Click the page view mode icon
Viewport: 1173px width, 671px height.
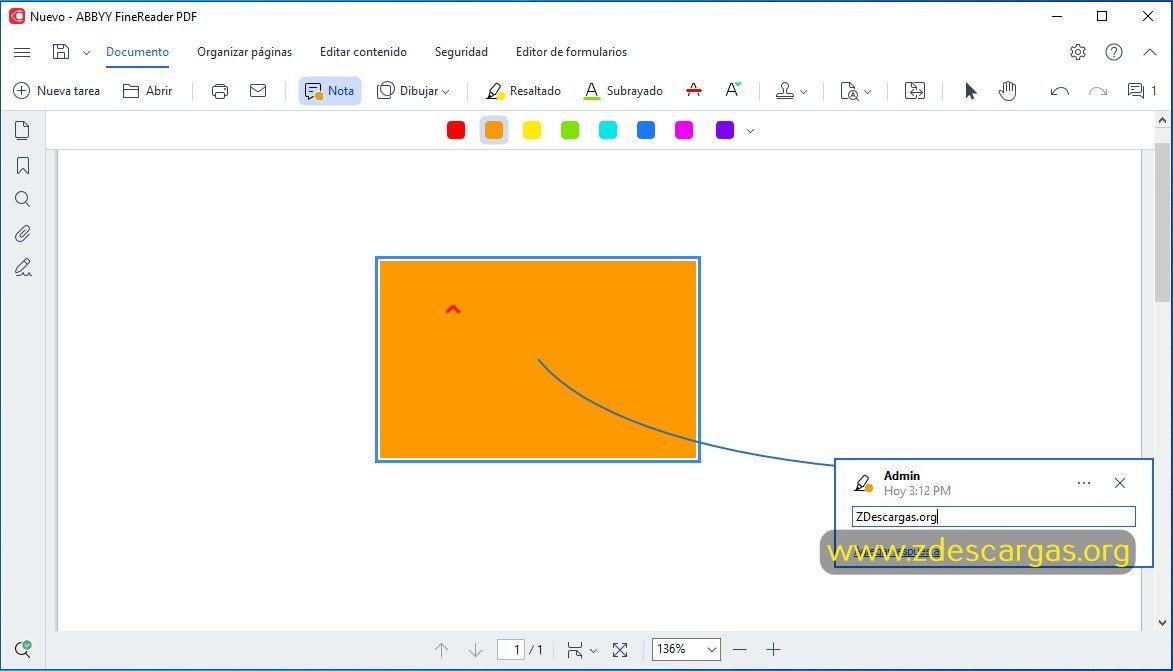click(x=575, y=649)
